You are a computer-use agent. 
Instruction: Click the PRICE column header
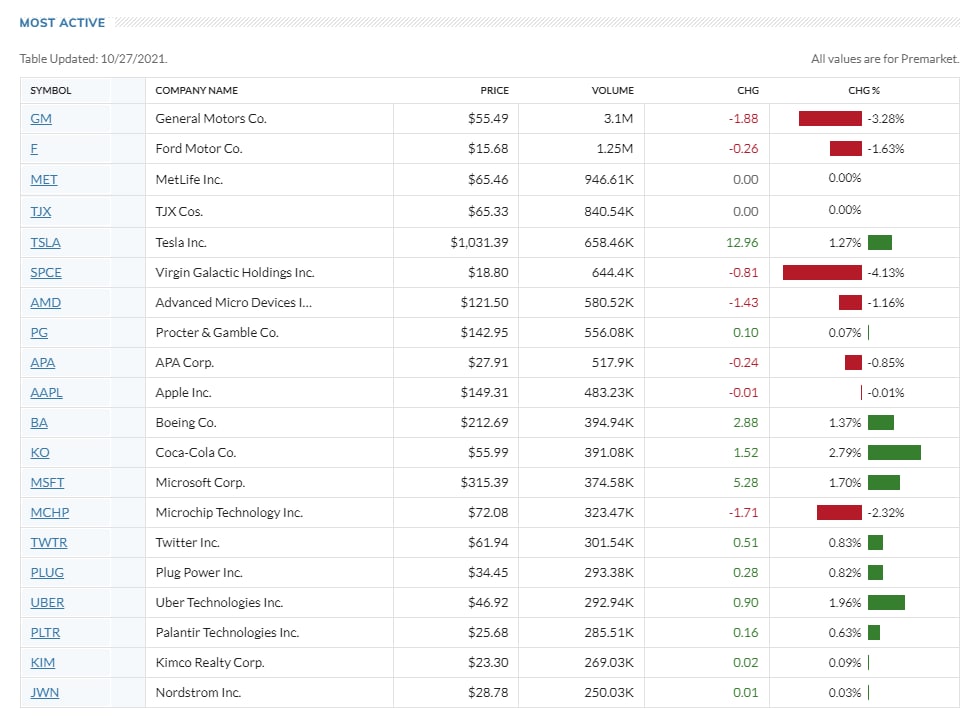click(495, 90)
